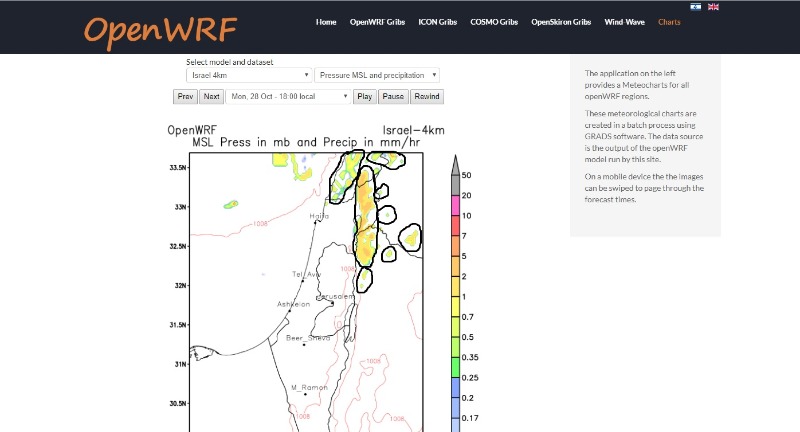Click the sidebar text about mobile swiping
This screenshot has width=800, height=432.
(x=644, y=188)
